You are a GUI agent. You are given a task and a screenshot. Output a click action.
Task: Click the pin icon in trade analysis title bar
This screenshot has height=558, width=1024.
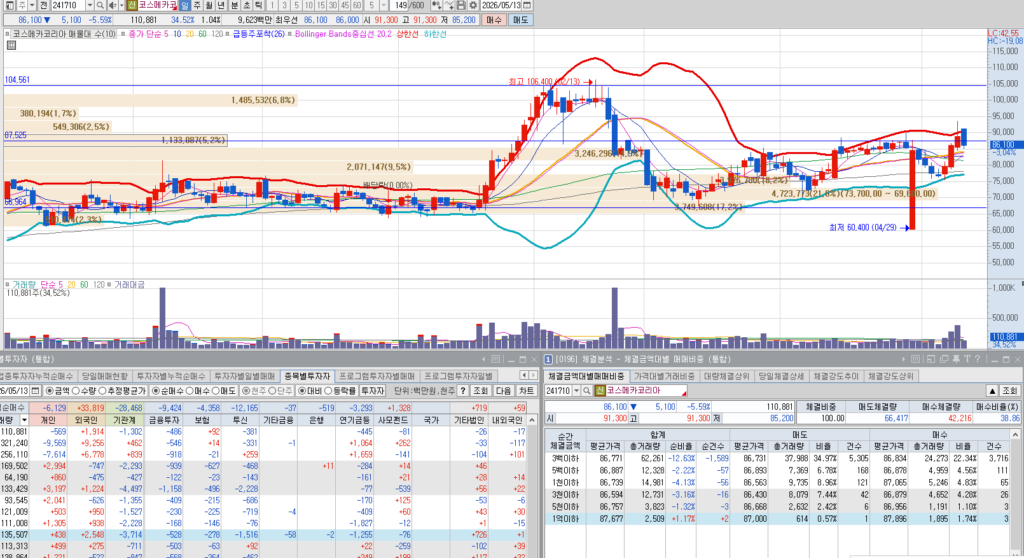tap(955, 359)
